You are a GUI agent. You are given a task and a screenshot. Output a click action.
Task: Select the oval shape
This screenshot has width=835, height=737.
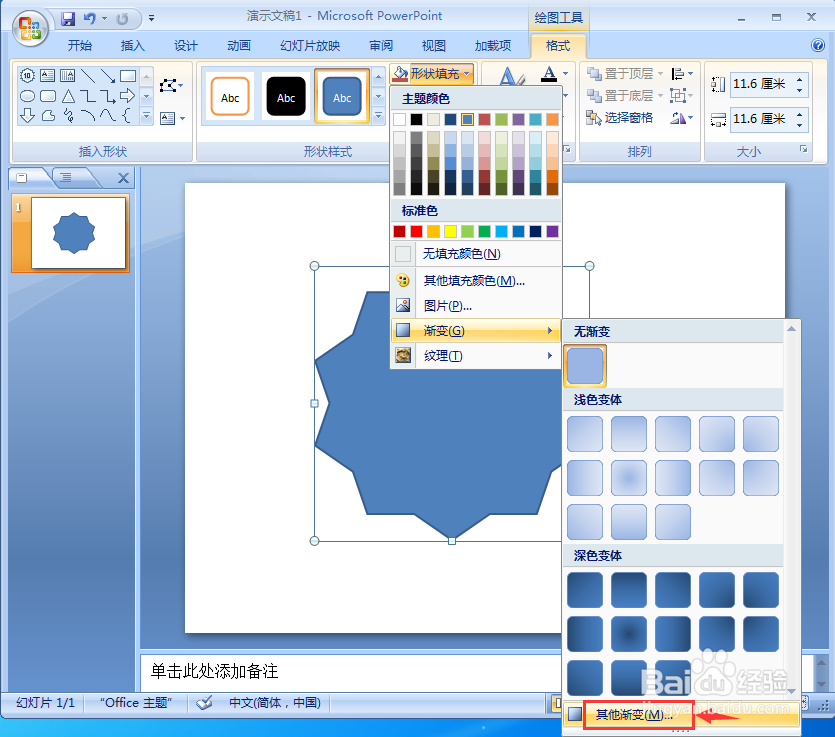28,96
